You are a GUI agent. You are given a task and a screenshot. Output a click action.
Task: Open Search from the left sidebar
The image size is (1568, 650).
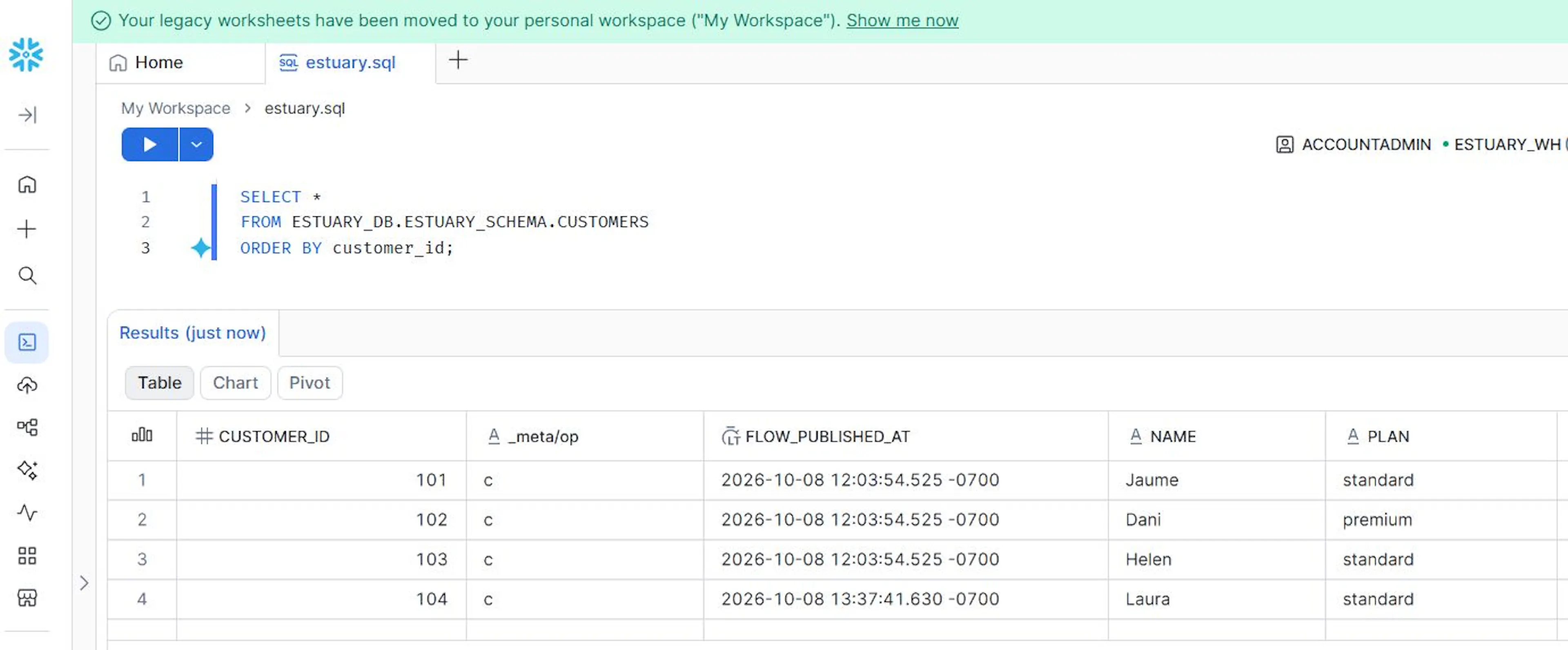(27, 276)
